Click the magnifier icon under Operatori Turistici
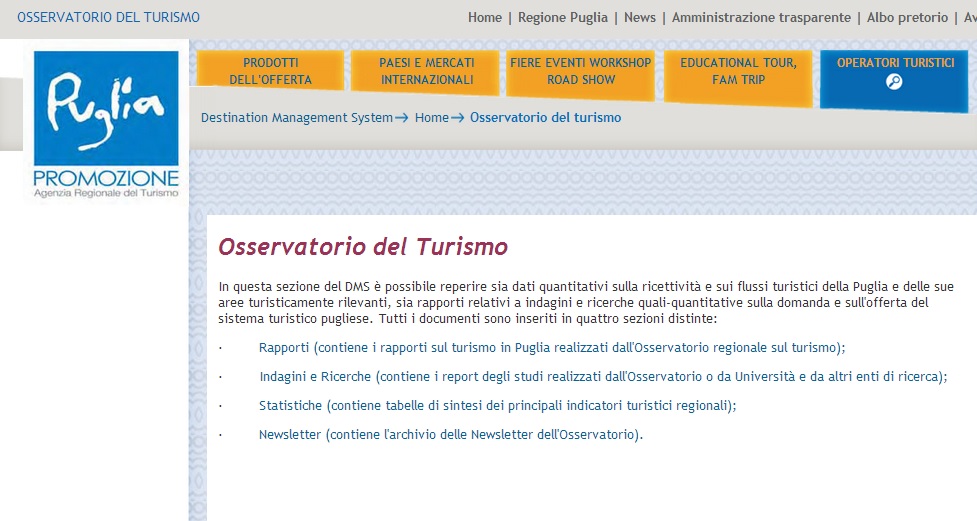This screenshot has width=977, height=521. coord(894,82)
